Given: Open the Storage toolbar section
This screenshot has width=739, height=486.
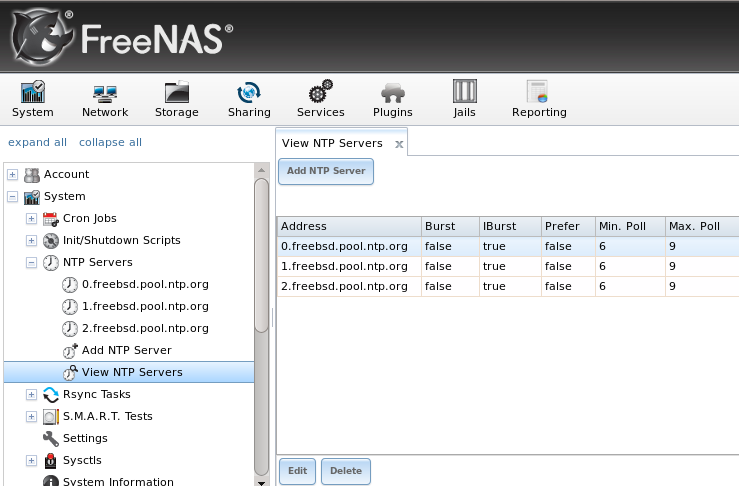Looking at the screenshot, I should pos(177,99).
